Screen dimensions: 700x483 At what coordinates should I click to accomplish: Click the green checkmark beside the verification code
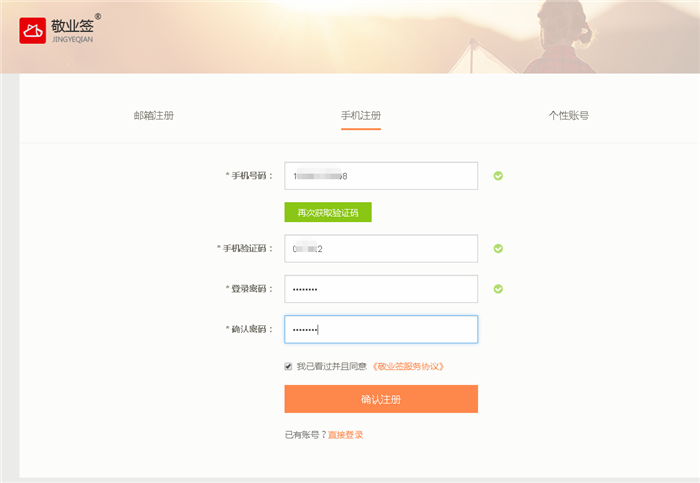pyautogui.click(x=498, y=249)
